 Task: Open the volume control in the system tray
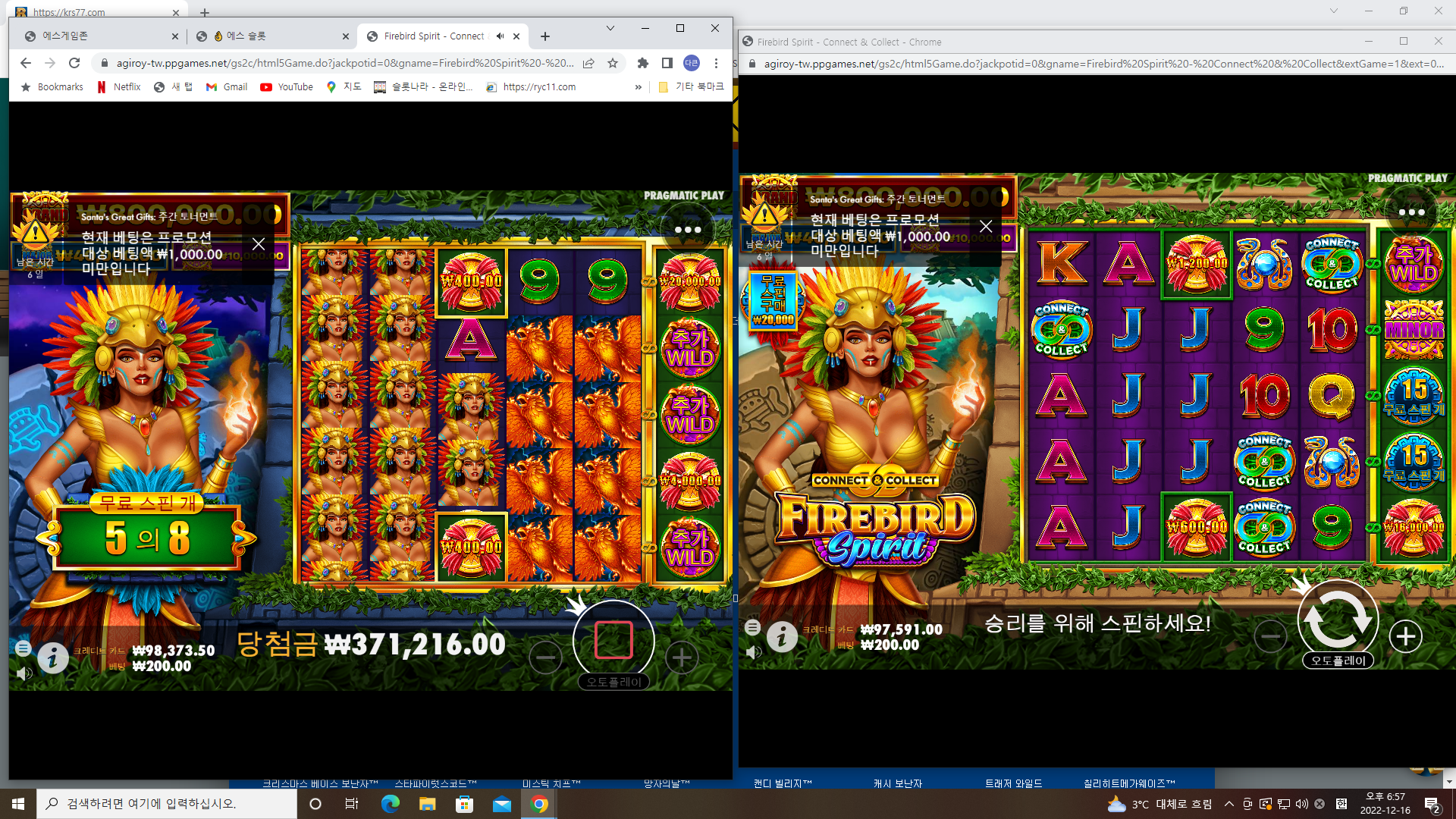point(1302,804)
